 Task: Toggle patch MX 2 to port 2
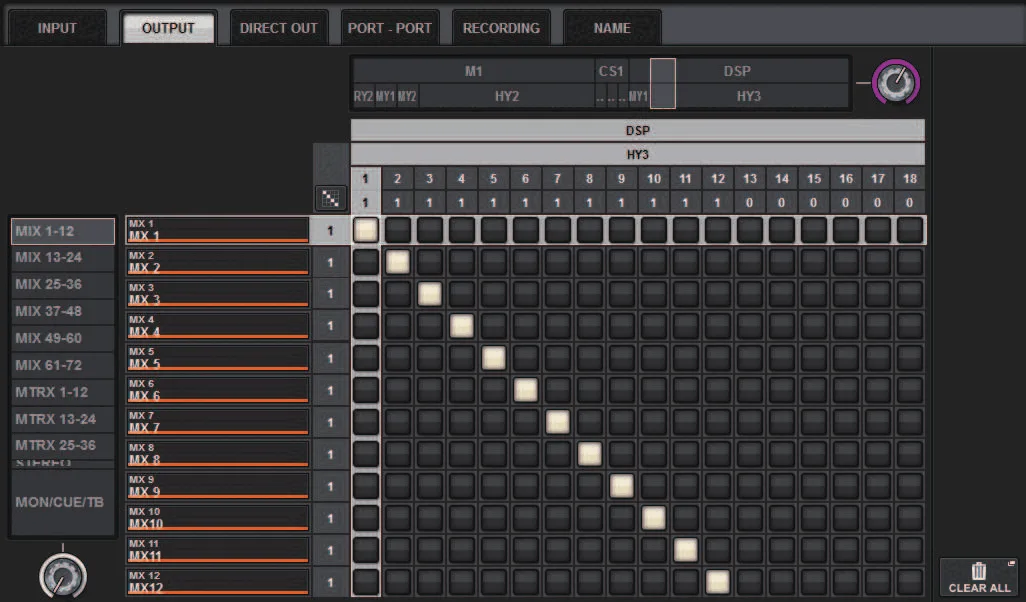coord(398,262)
